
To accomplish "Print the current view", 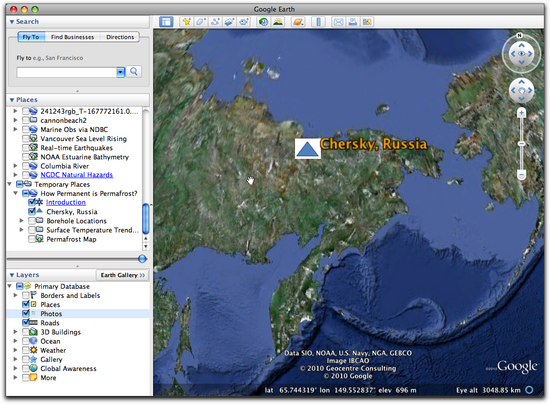I will (x=353, y=22).
